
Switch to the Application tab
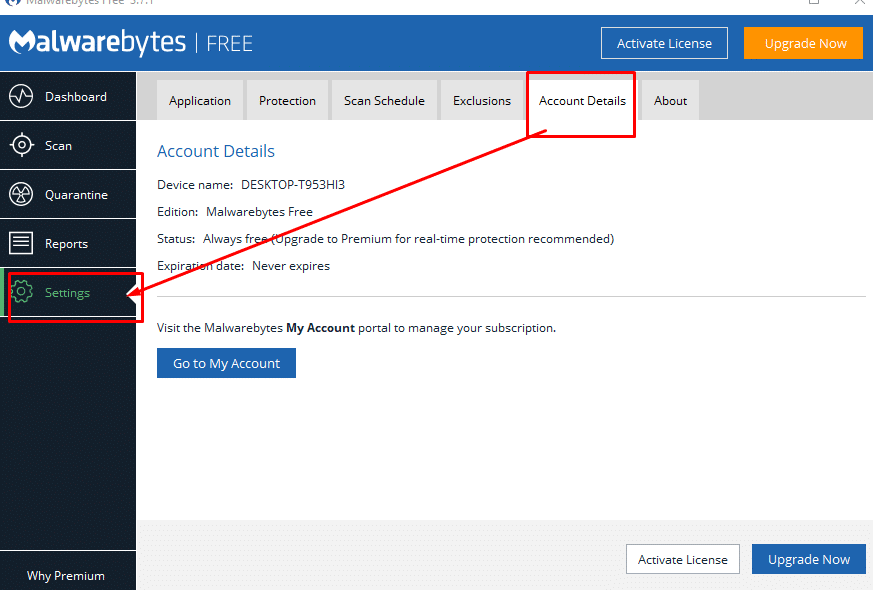click(200, 100)
